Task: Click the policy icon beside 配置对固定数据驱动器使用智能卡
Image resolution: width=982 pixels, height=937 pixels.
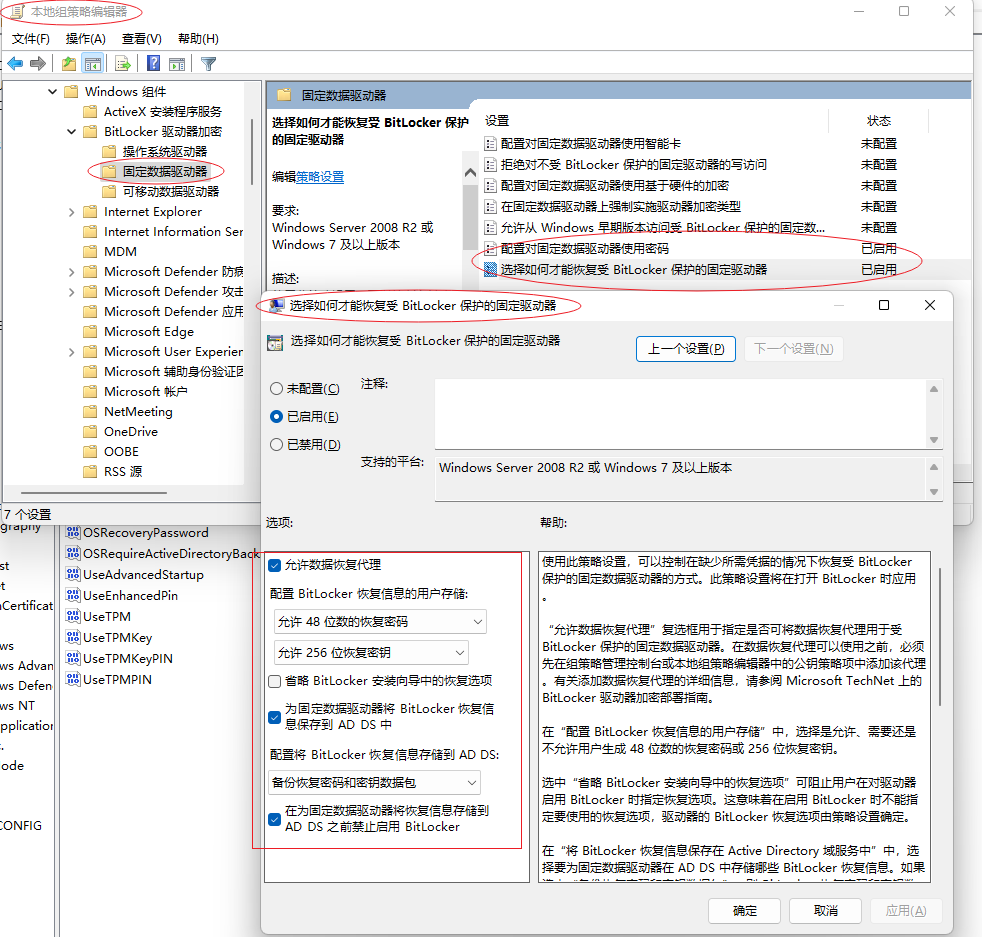Action: pyautogui.click(x=490, y=144)
